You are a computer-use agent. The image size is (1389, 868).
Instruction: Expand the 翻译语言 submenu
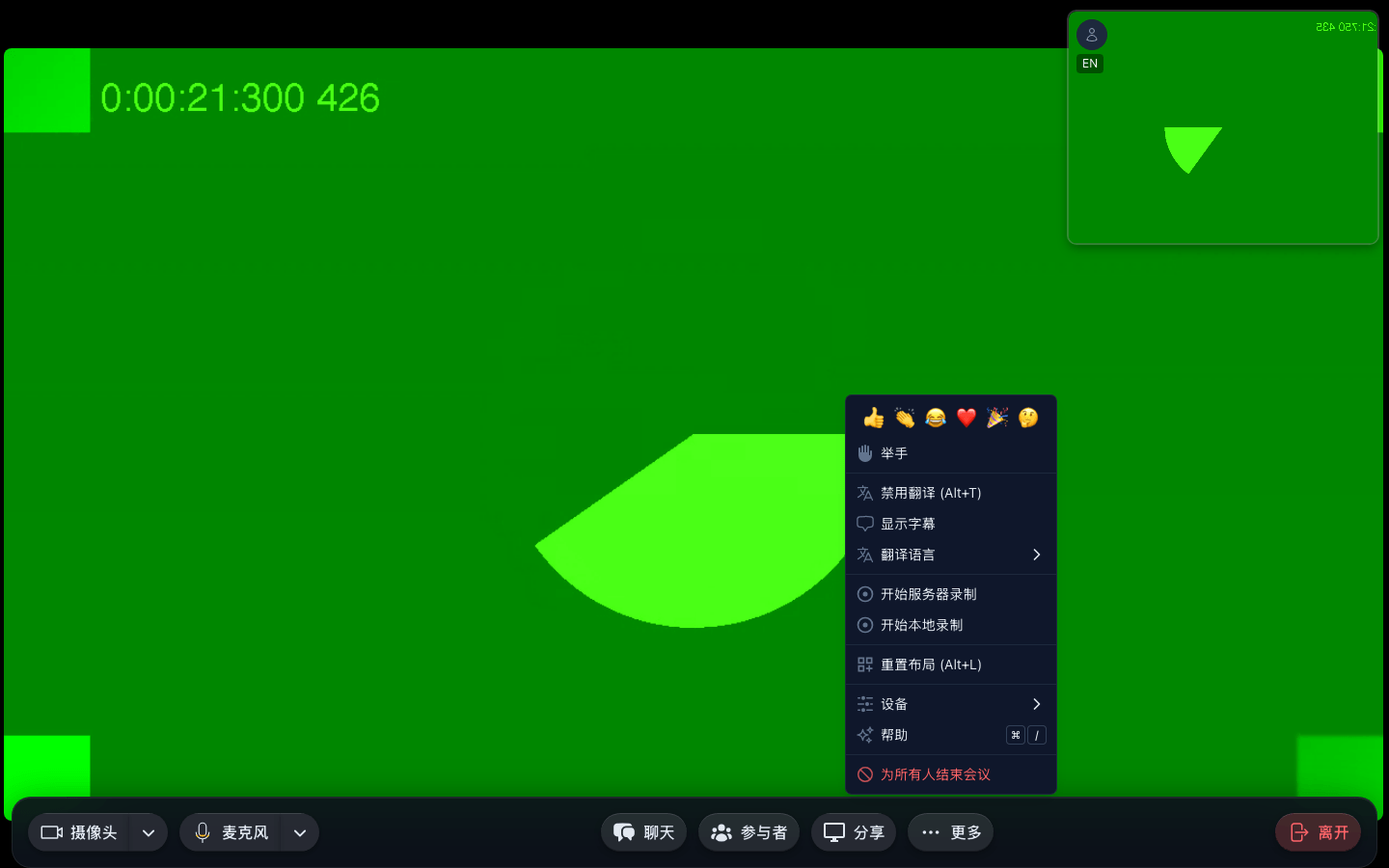(951, 555)
